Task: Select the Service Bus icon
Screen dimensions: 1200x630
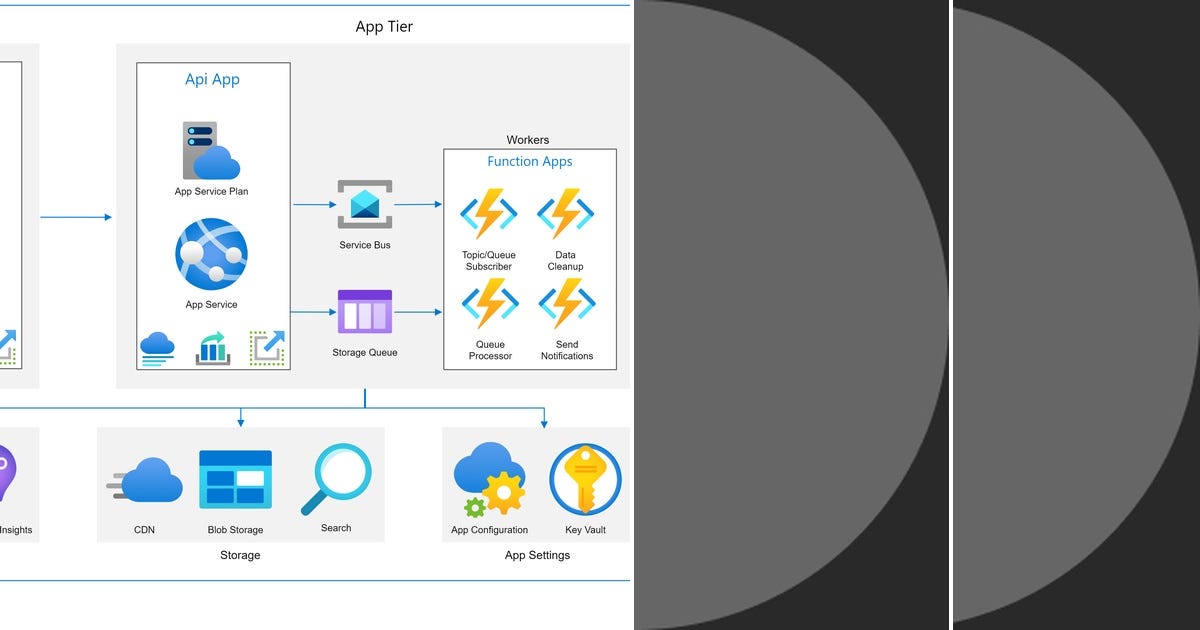Action: pyautogui.click(x=364, y=207)
